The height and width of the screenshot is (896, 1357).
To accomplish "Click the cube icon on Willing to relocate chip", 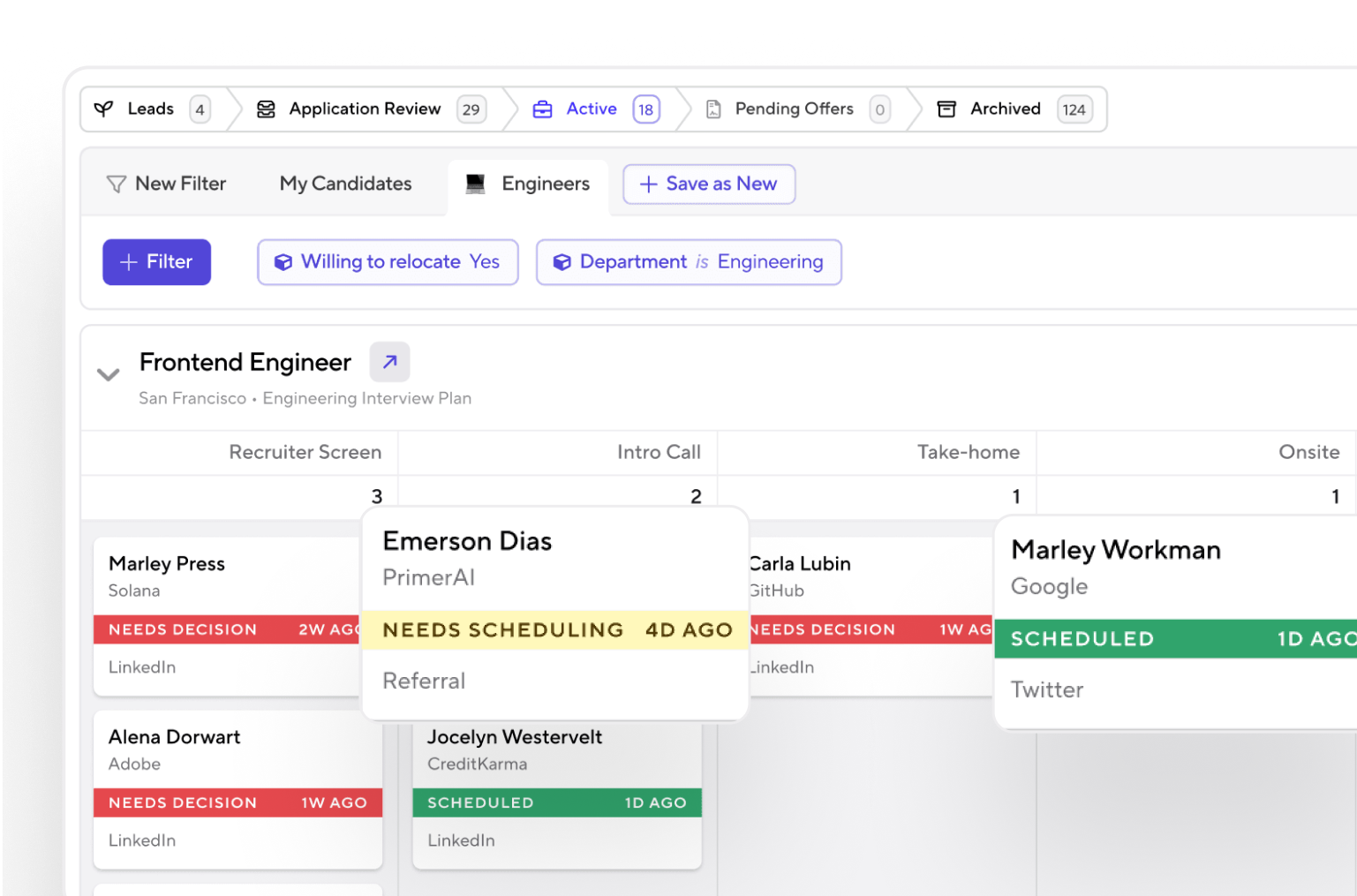I will pyautogui.click(x=283, y=261).
